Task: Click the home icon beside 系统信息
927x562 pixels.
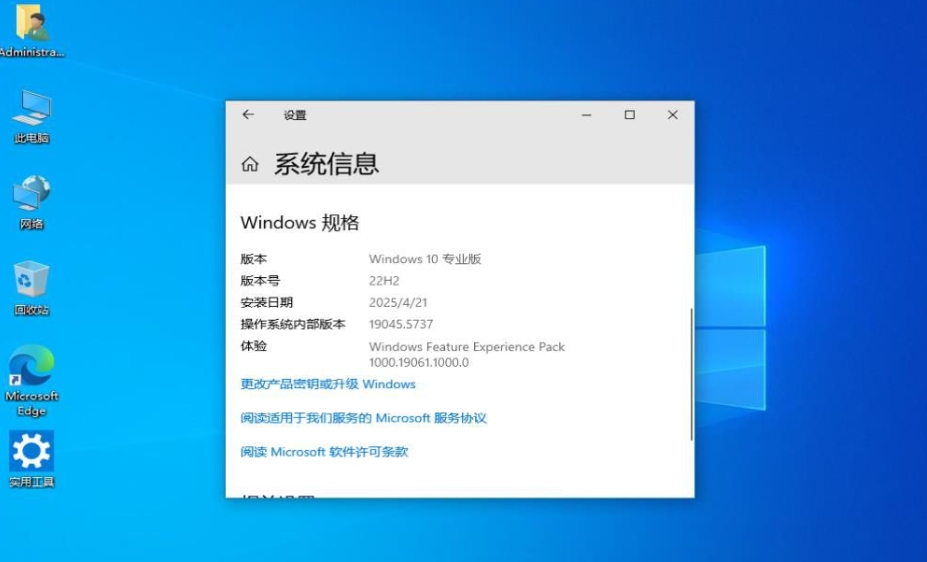Action: 250,164
